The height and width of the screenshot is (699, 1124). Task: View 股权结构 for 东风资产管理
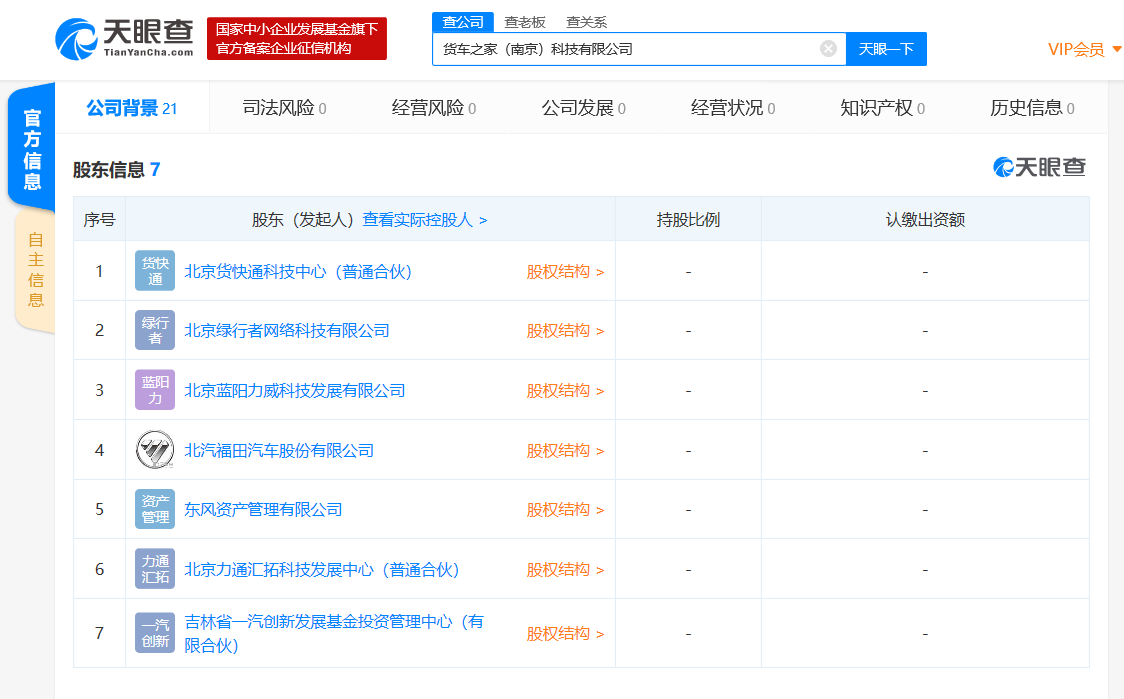[565, 510]
